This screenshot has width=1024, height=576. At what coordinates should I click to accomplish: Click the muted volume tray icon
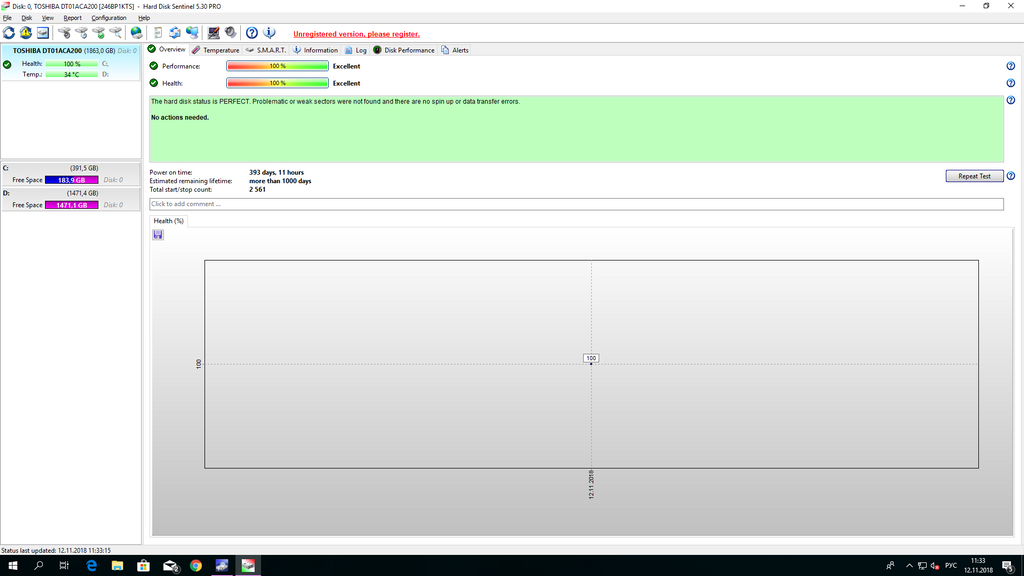[935, 566]
